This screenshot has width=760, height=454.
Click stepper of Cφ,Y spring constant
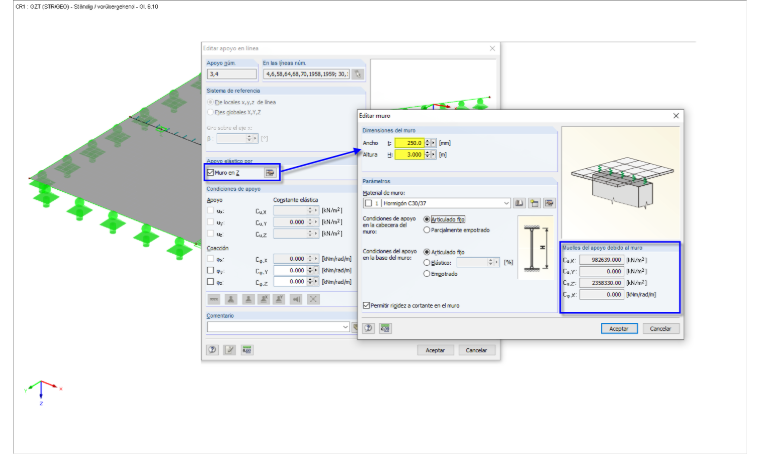(310, 270)
